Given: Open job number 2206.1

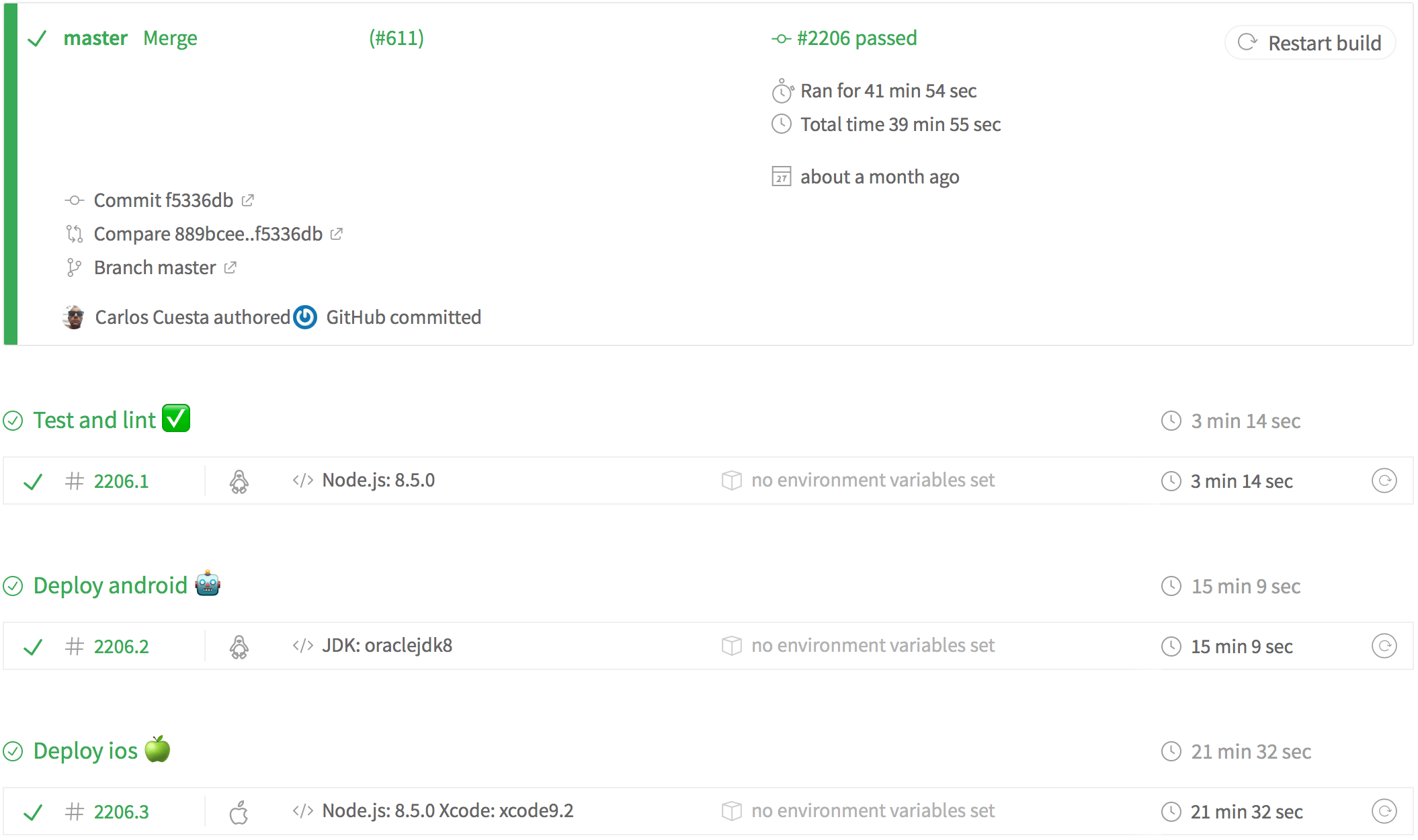Looking at the screenshot, I should [x=121, y=481].
